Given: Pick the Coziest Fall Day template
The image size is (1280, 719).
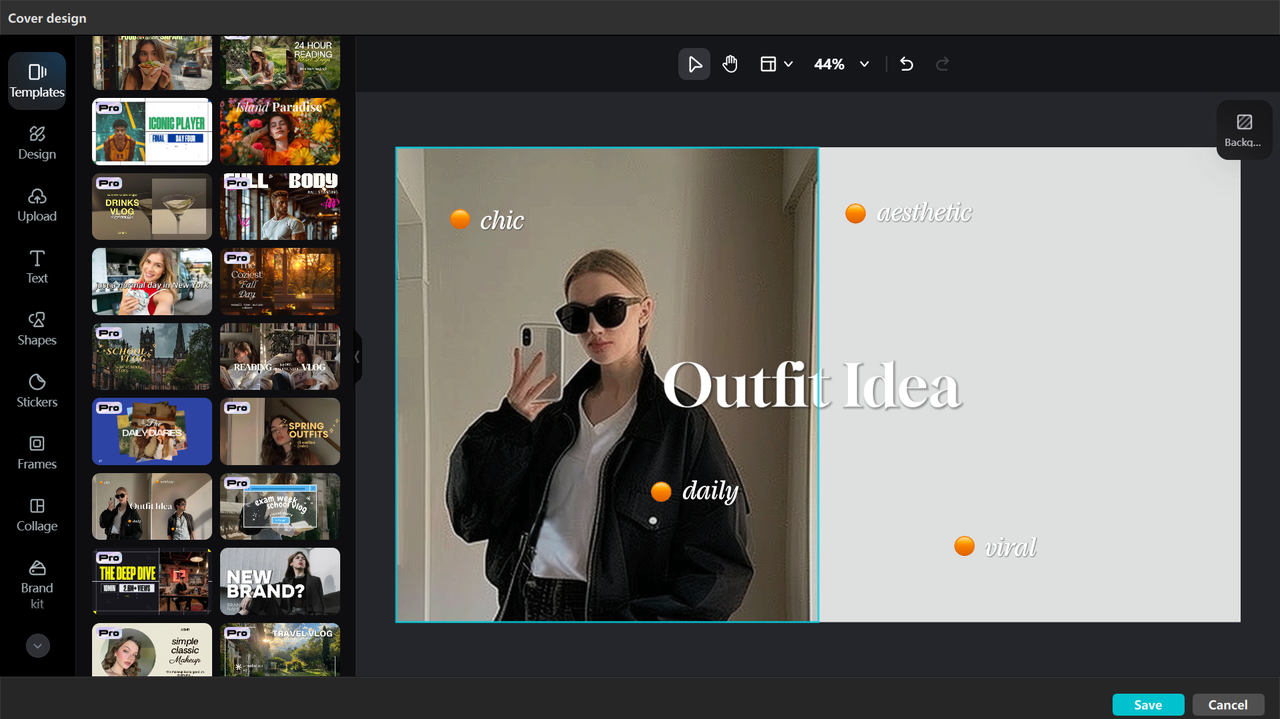Looking at the screenshot, I should pos(280,281).
